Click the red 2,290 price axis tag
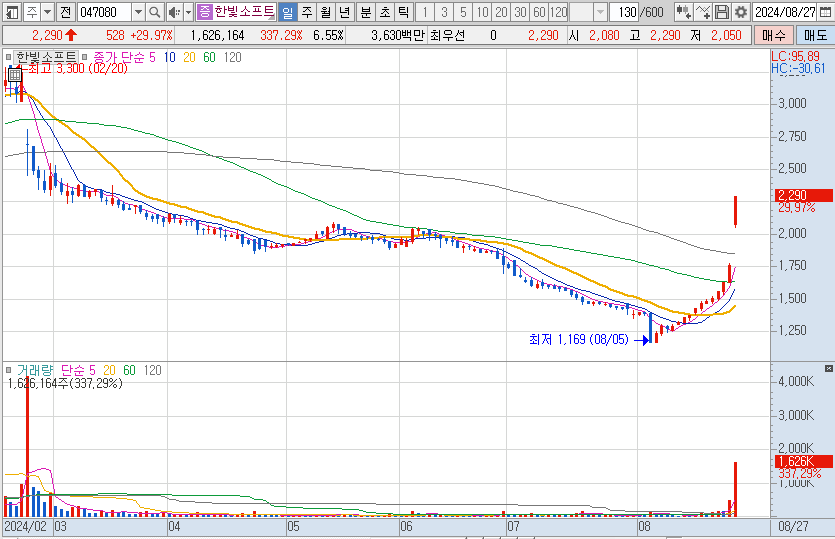 click(805, 195)
